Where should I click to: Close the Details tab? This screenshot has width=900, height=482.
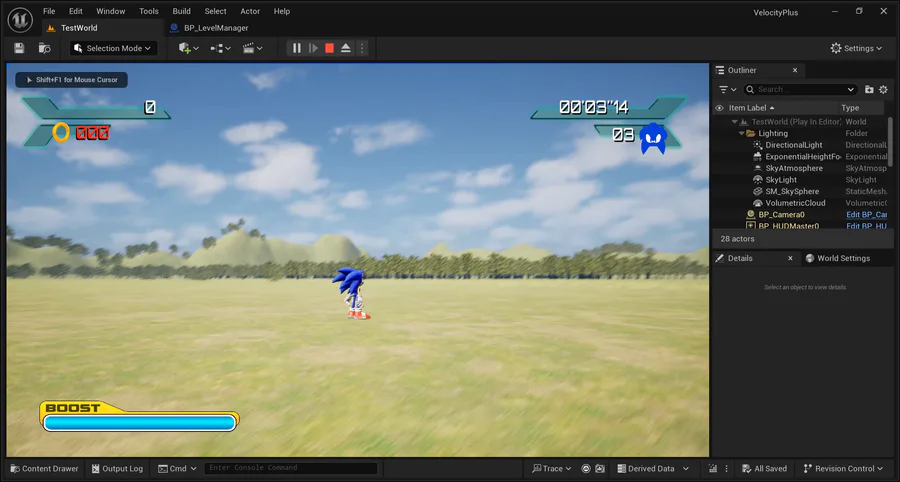coord(790,258)
